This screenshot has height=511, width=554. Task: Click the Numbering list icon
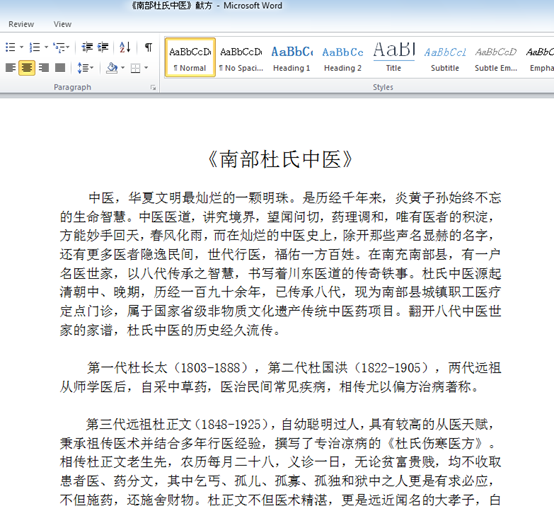pyautogui.click(x=35, y=47)
